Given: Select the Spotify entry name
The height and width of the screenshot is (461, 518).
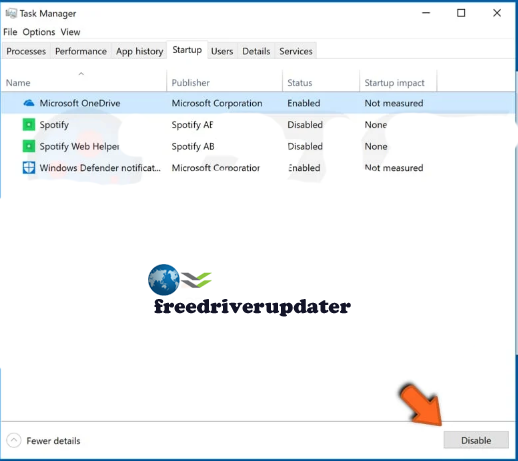Looking at the screenshot, I should [54, 125].
